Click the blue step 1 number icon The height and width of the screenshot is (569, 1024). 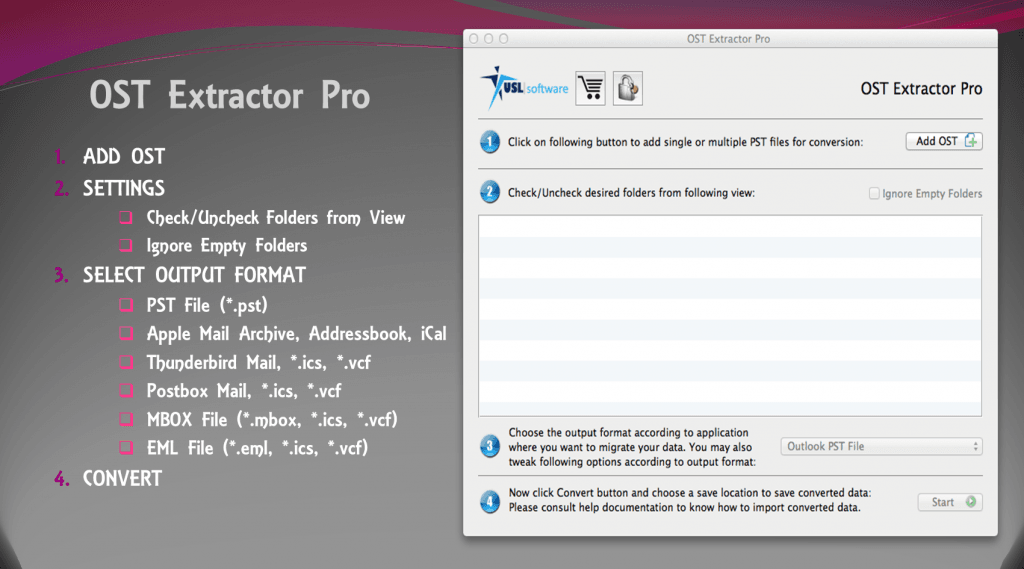(490, 142)
